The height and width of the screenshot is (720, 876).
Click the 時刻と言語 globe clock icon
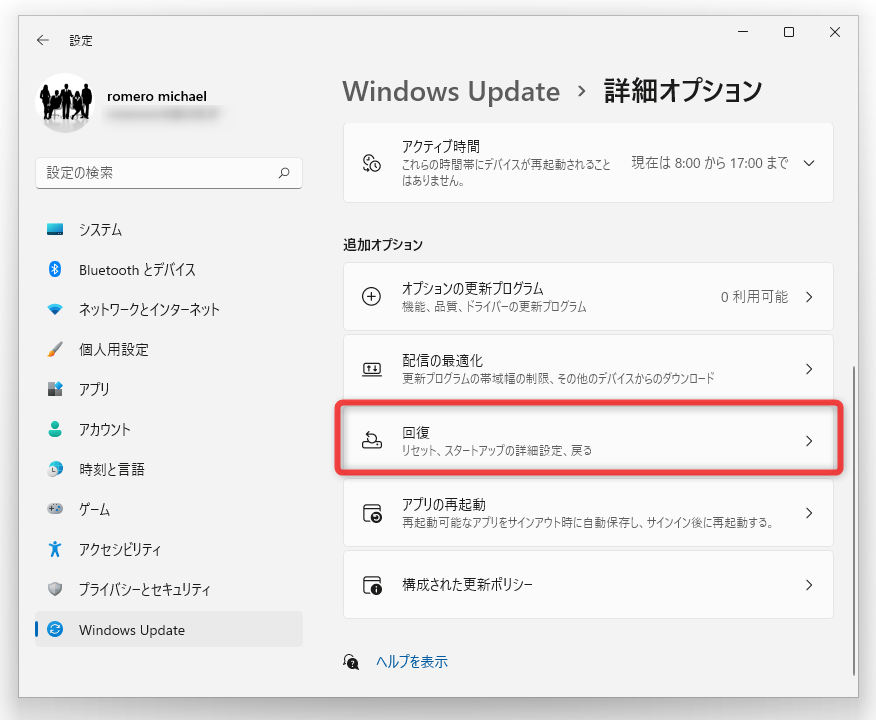pyautogui.click(x=55, y=469)
